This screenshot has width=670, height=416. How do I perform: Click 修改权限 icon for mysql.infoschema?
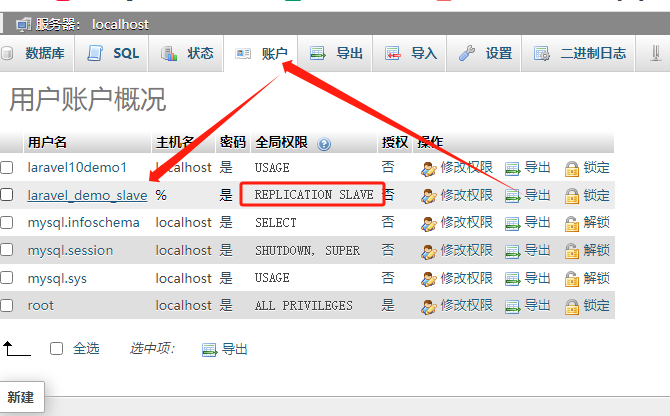click(x=429, y=224)
